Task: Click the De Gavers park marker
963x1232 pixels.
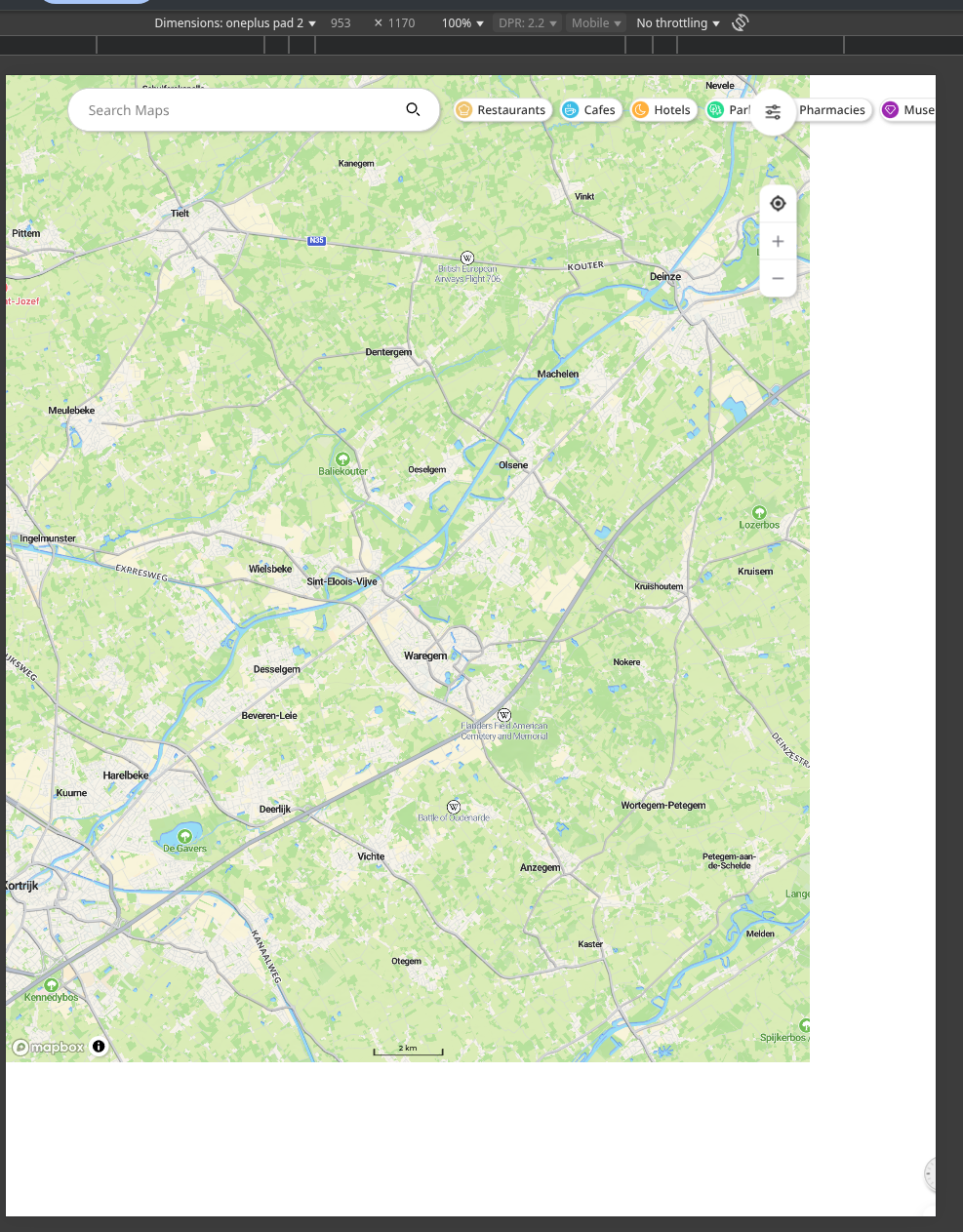Action: pos(184,836)
